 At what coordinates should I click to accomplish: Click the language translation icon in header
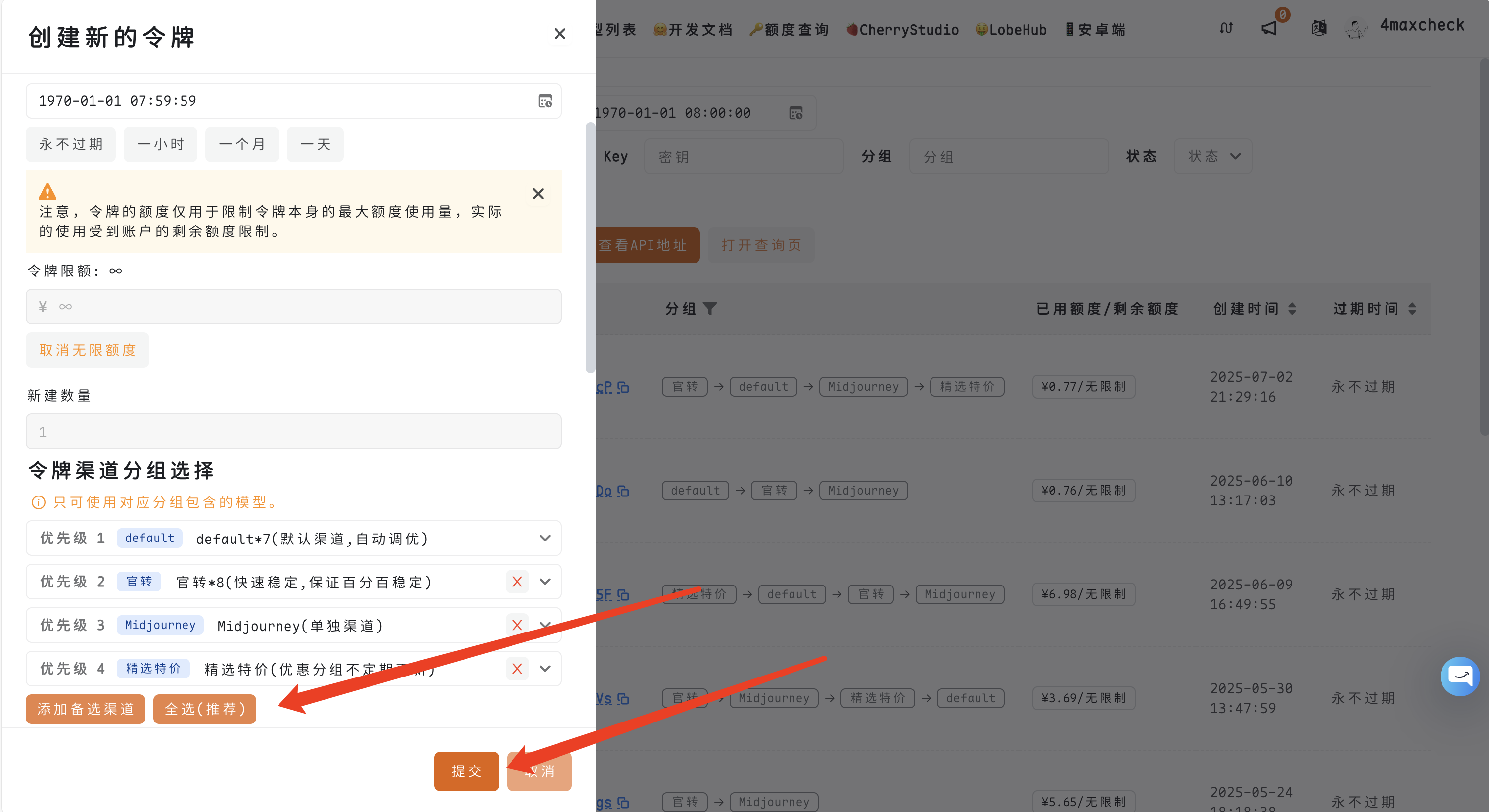pos(1319,28)
